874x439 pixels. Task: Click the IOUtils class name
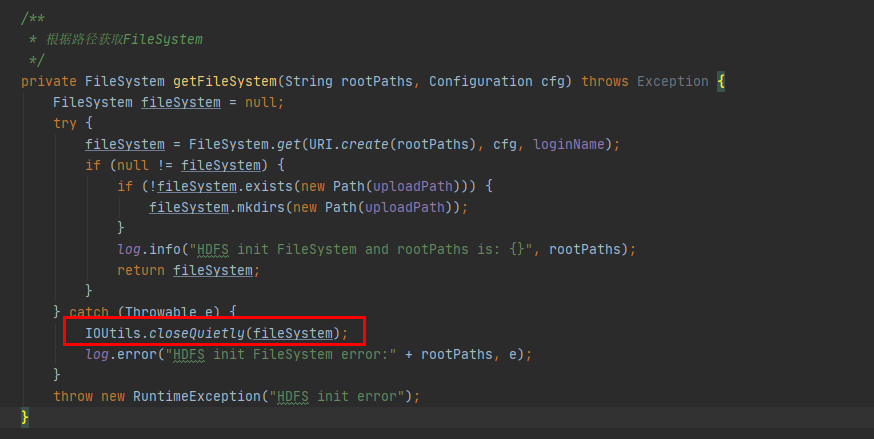click(113, 333)
